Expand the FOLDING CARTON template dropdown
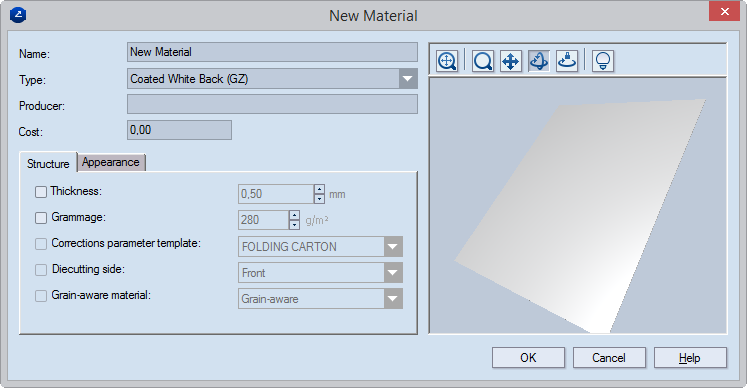Screen dimensions: 747x388 pos(393,247)
